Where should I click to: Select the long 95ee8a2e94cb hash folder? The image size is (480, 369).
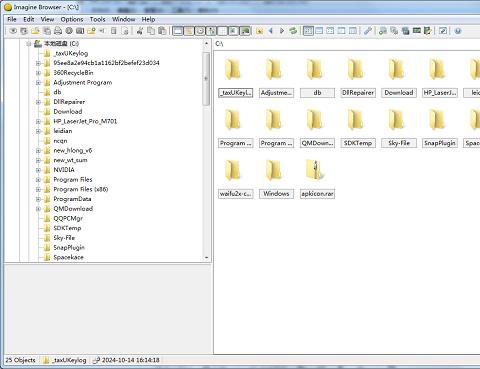click(106, 63)
